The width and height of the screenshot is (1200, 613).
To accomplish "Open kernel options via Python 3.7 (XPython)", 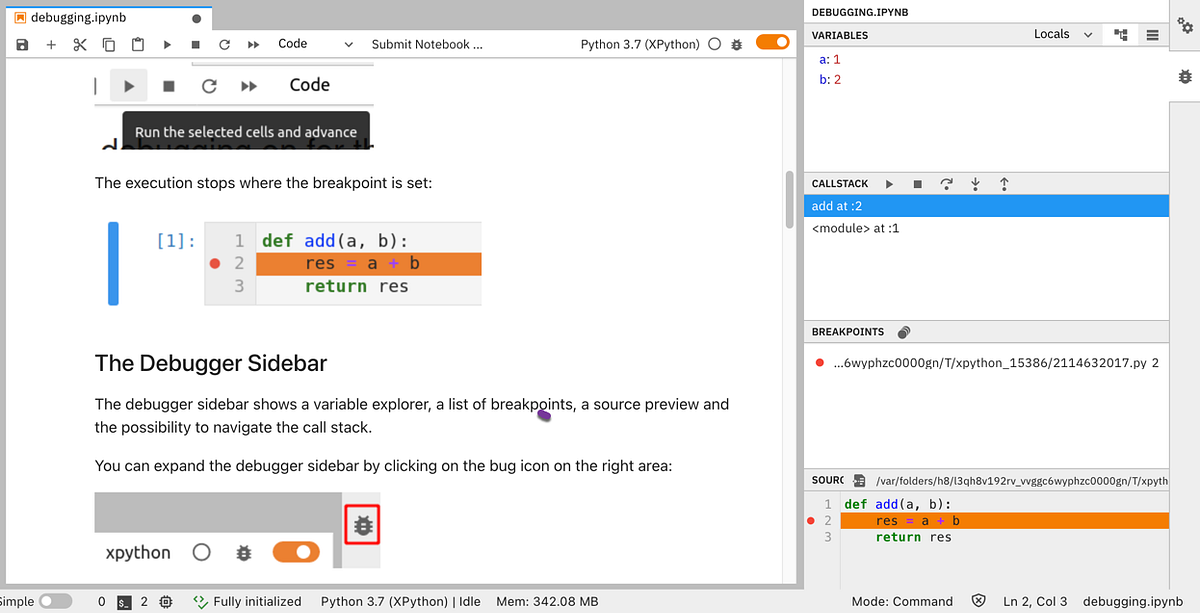I will point(640,44).
